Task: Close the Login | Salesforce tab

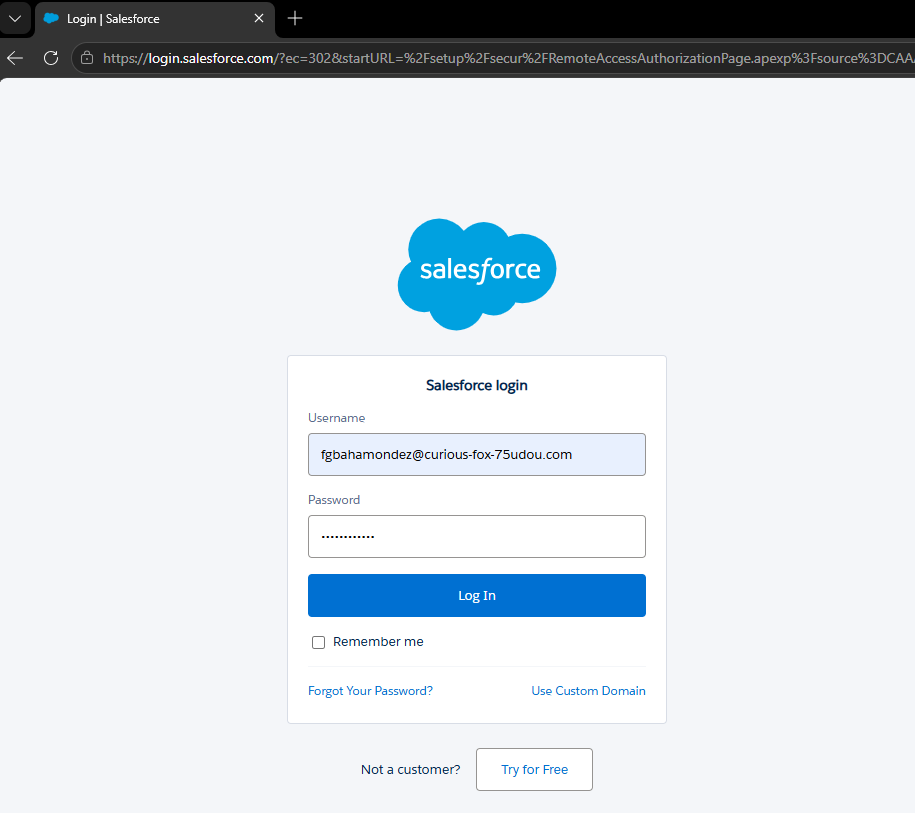Action: (260, 19)
